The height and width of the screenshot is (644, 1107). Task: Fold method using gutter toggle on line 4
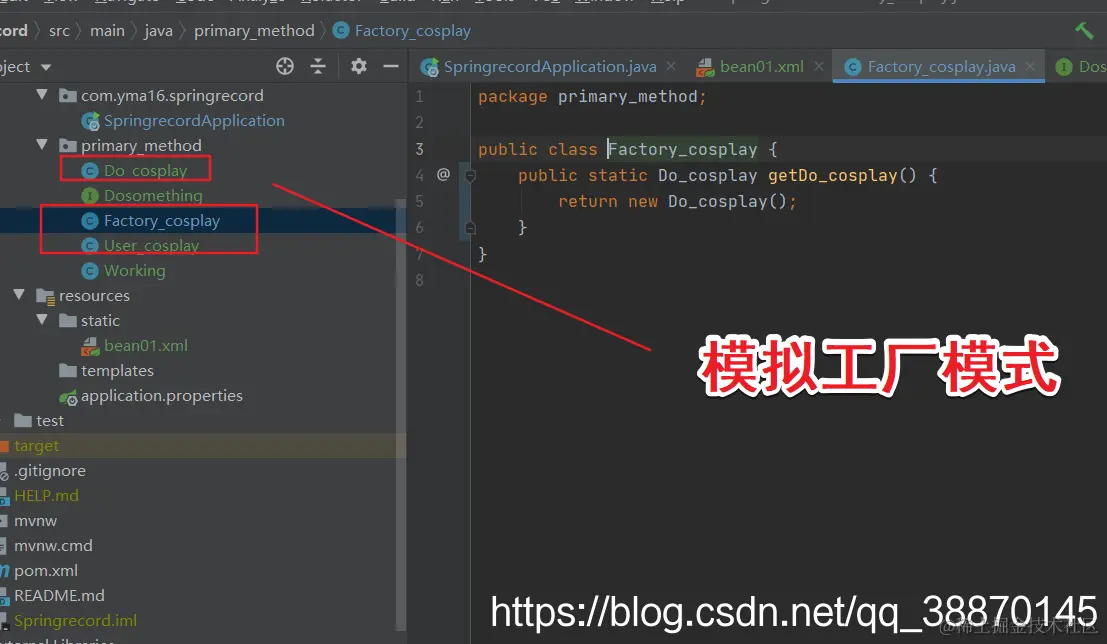[470, 175]
